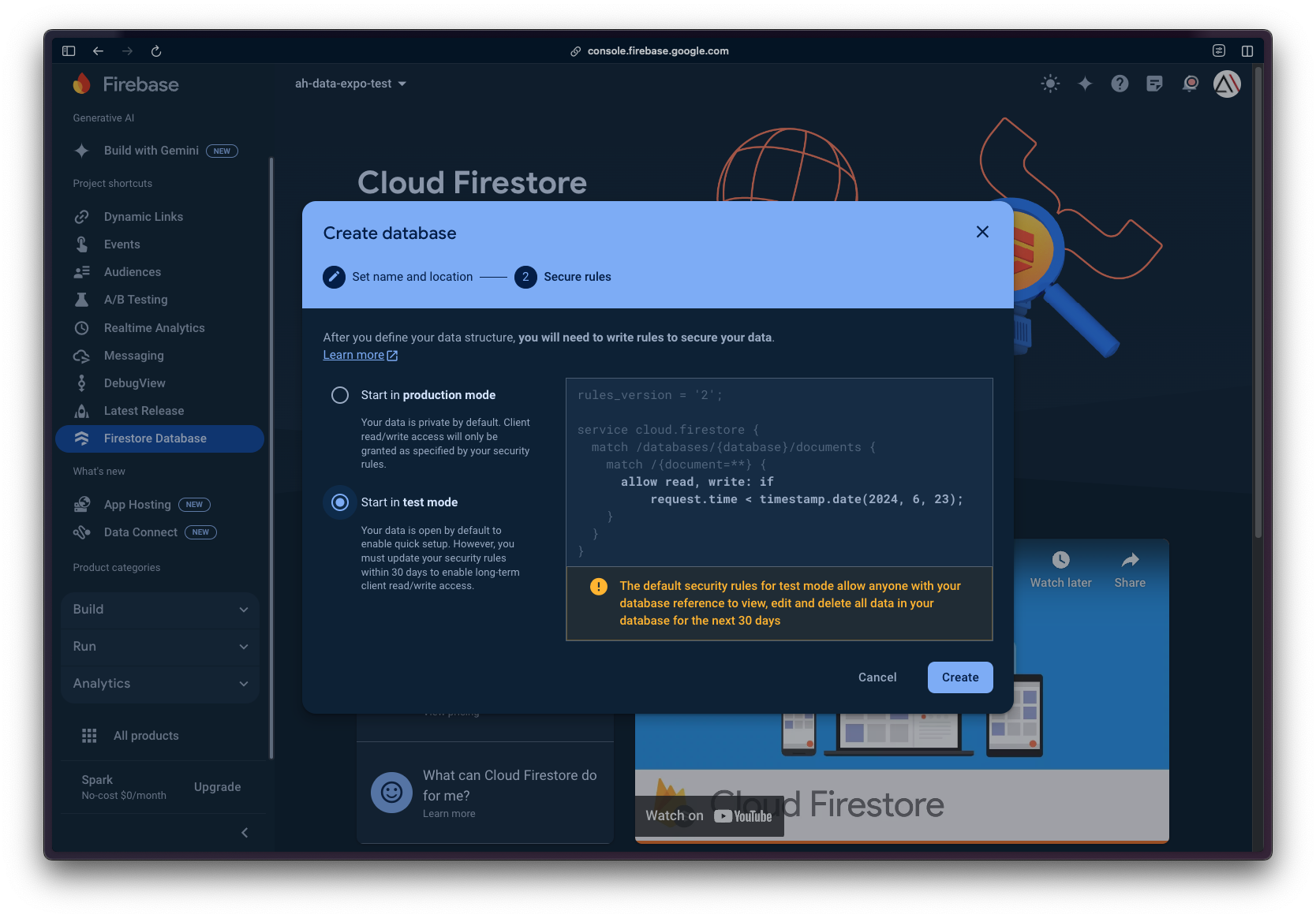The image size is (1316, 918).
Task: Click the Upgrade plan button
Action: click(x=218, y=787)
